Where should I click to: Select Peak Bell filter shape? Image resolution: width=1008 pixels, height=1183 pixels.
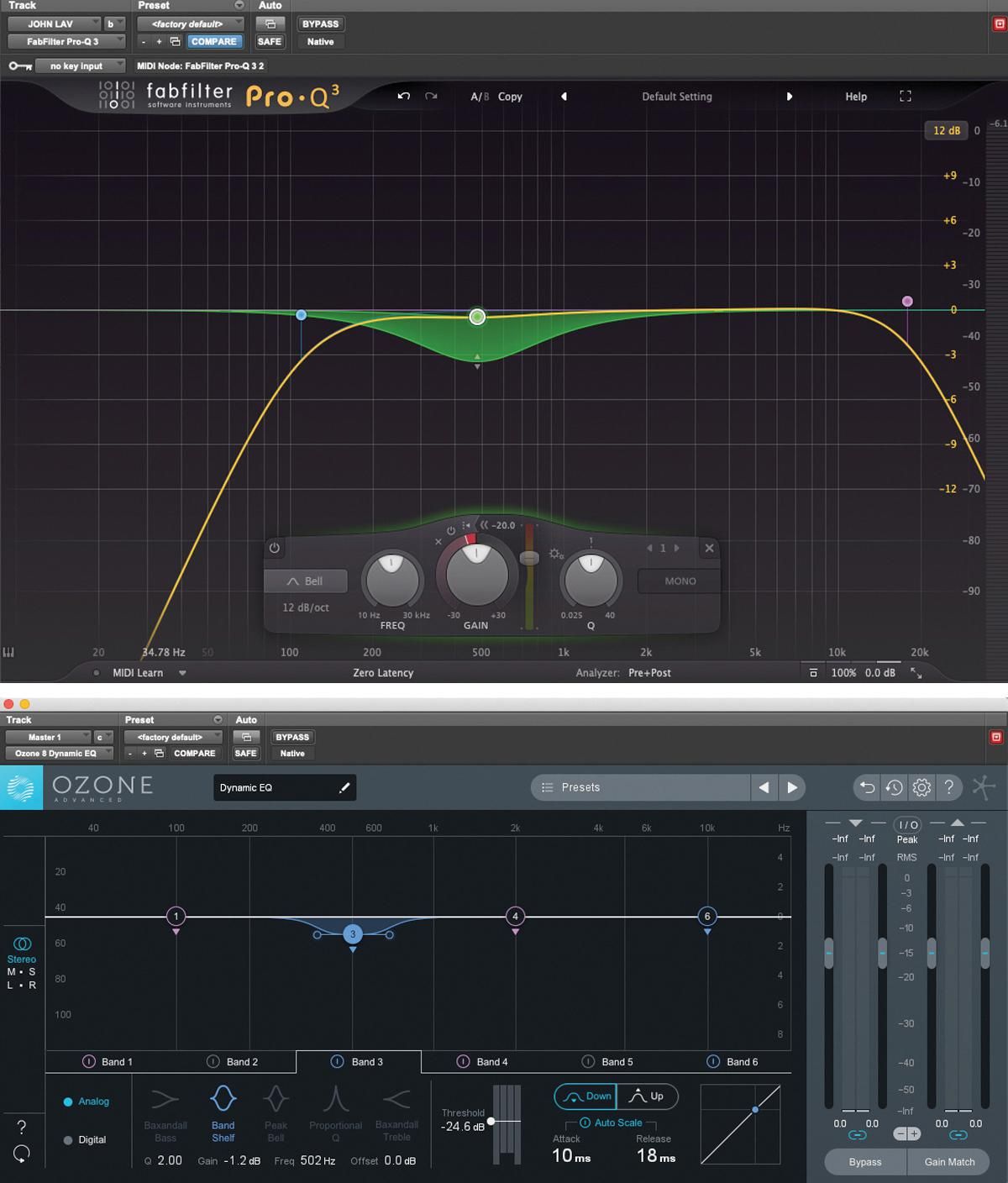tap(276, 1114)
